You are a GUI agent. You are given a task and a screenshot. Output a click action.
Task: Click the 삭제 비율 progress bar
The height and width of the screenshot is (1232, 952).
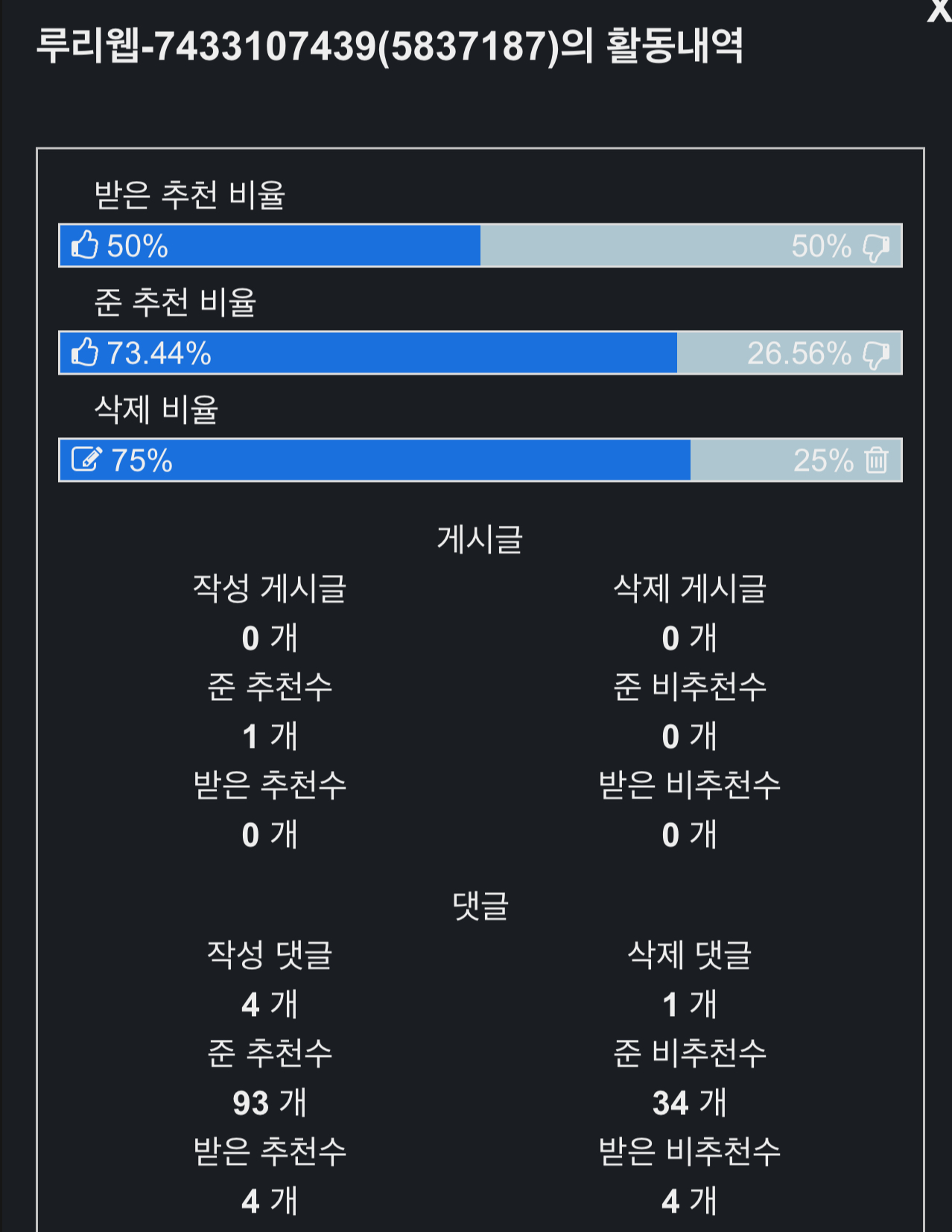[x=480, y=460]
